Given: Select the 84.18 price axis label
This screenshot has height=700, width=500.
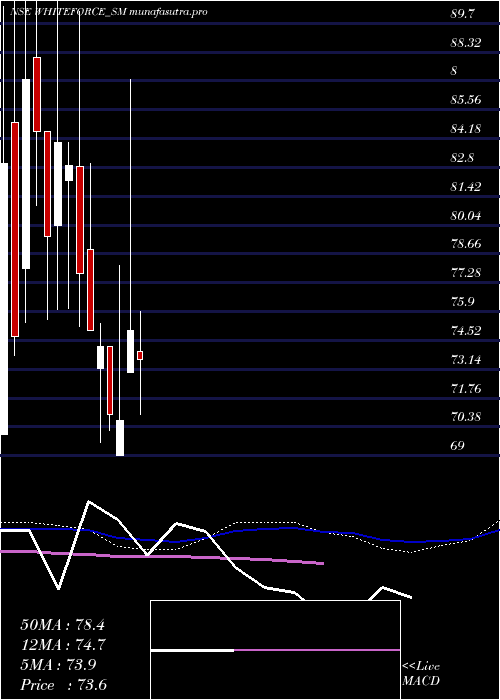Looking at the screenshot, I should click(466, 129).
